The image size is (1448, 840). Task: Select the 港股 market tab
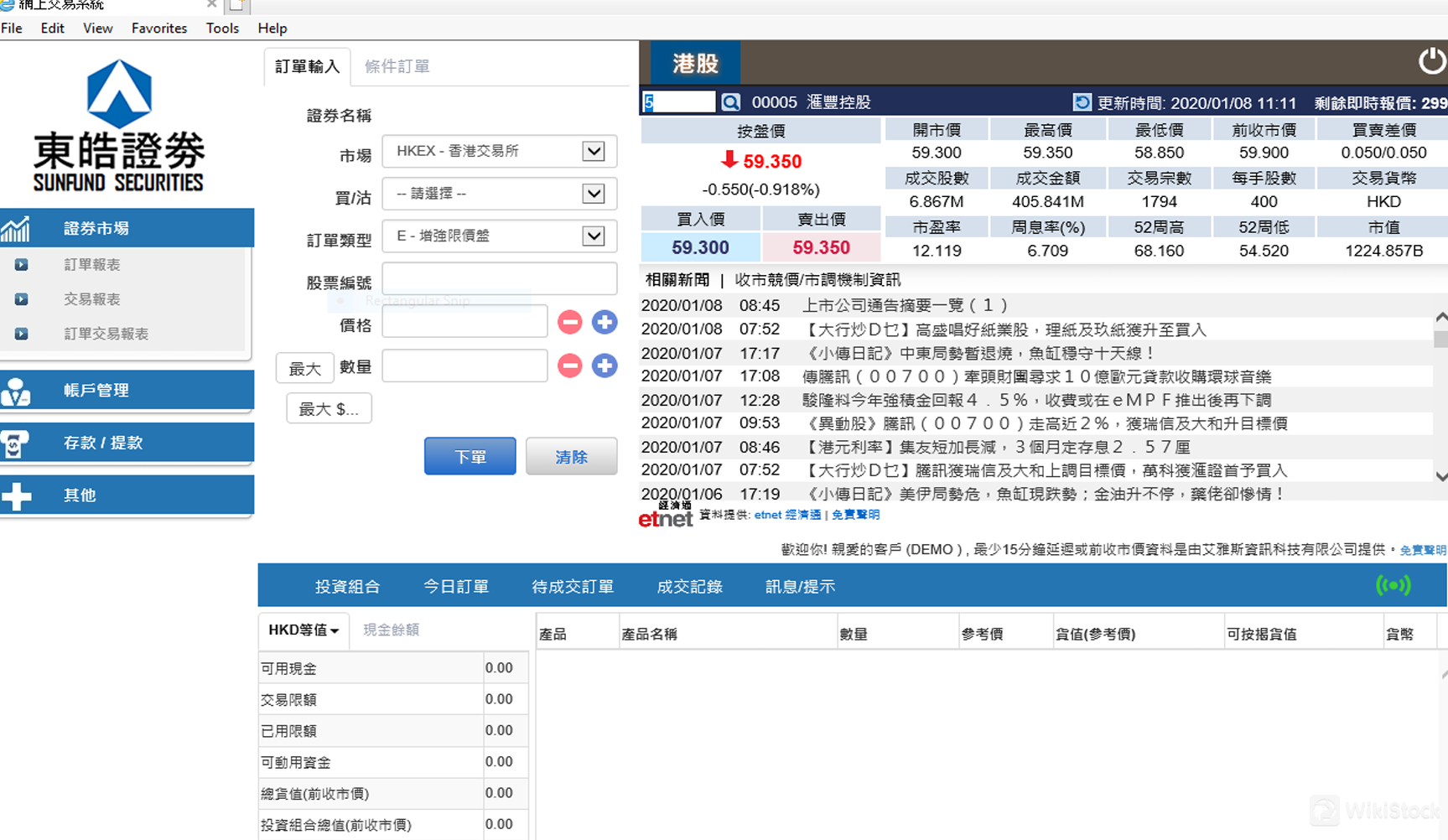click(x=695, y=63)
